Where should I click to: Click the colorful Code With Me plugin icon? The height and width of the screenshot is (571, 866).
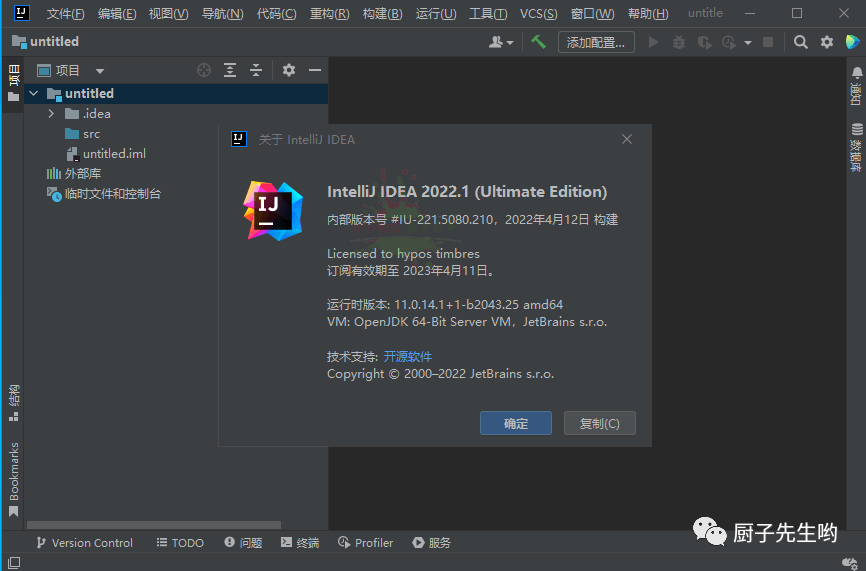(x=852, y=41)
